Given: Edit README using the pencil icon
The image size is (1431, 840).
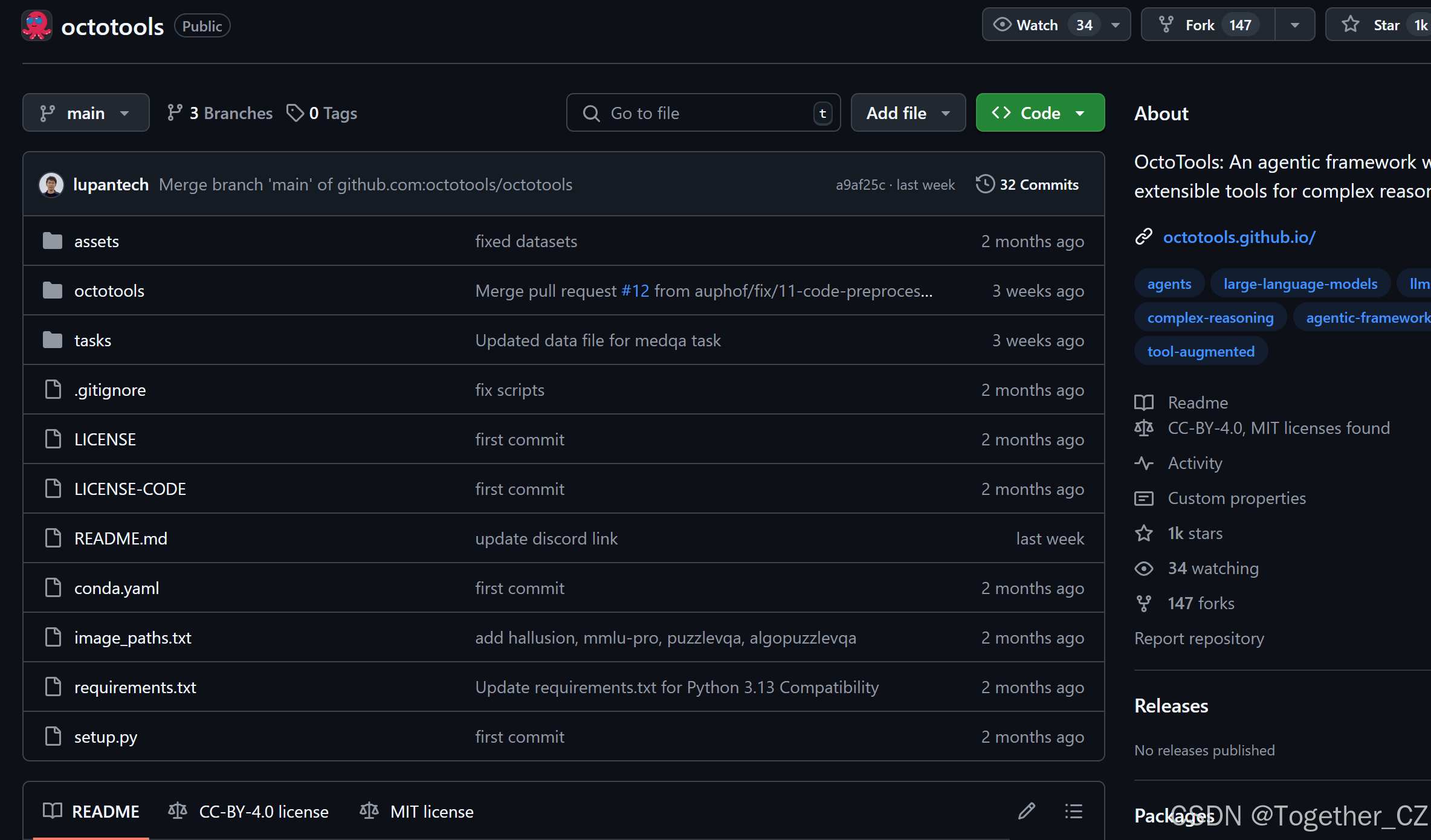Looking at the screenshot, I should point(1027,811).
